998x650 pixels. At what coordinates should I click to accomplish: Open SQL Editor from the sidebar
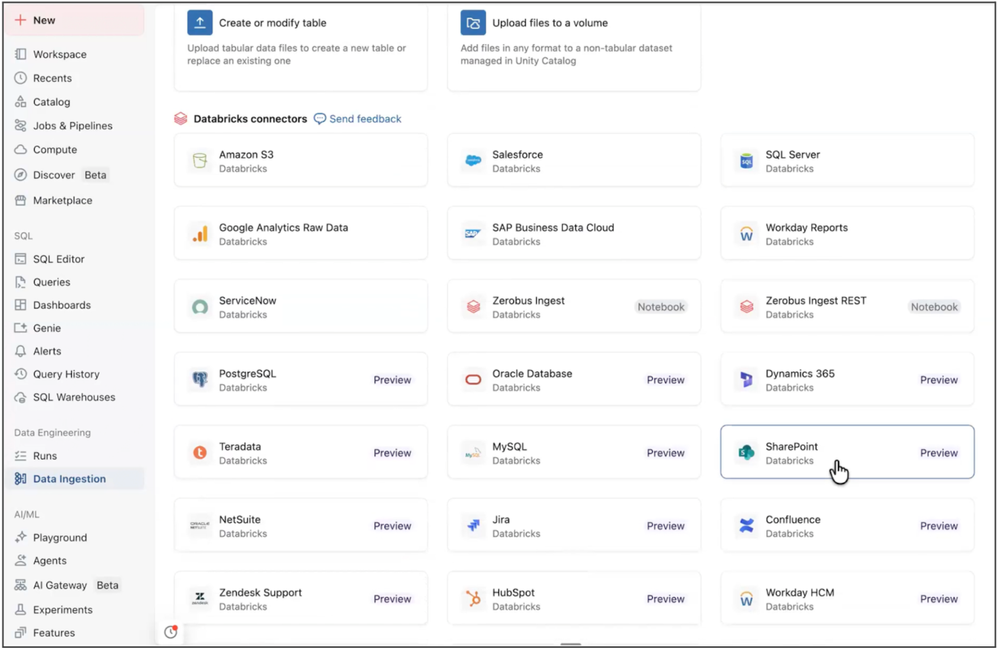tap(58, 259)
